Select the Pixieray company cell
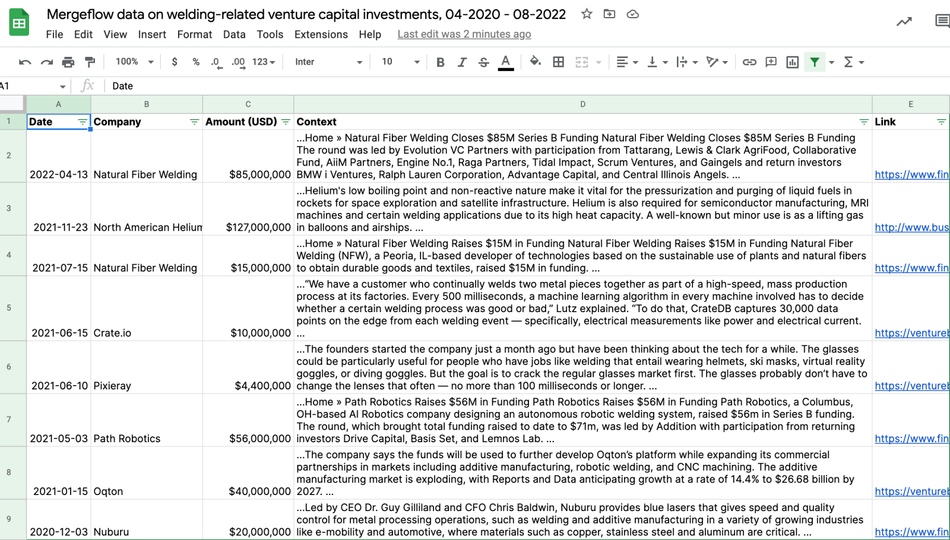Viewport: 950px width, 540px height. pos(147,367)
